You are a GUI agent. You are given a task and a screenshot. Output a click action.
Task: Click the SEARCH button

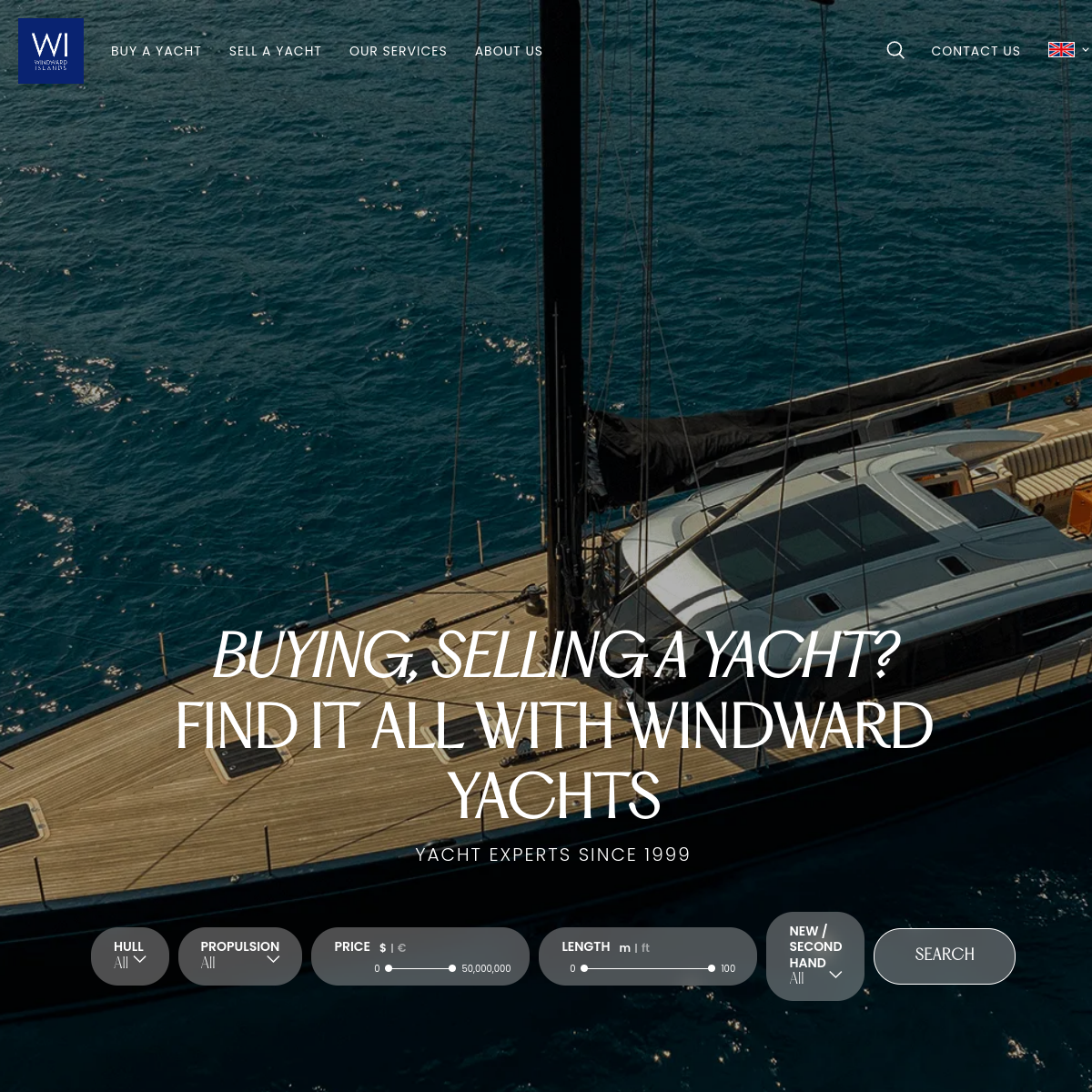coord(944,955)
